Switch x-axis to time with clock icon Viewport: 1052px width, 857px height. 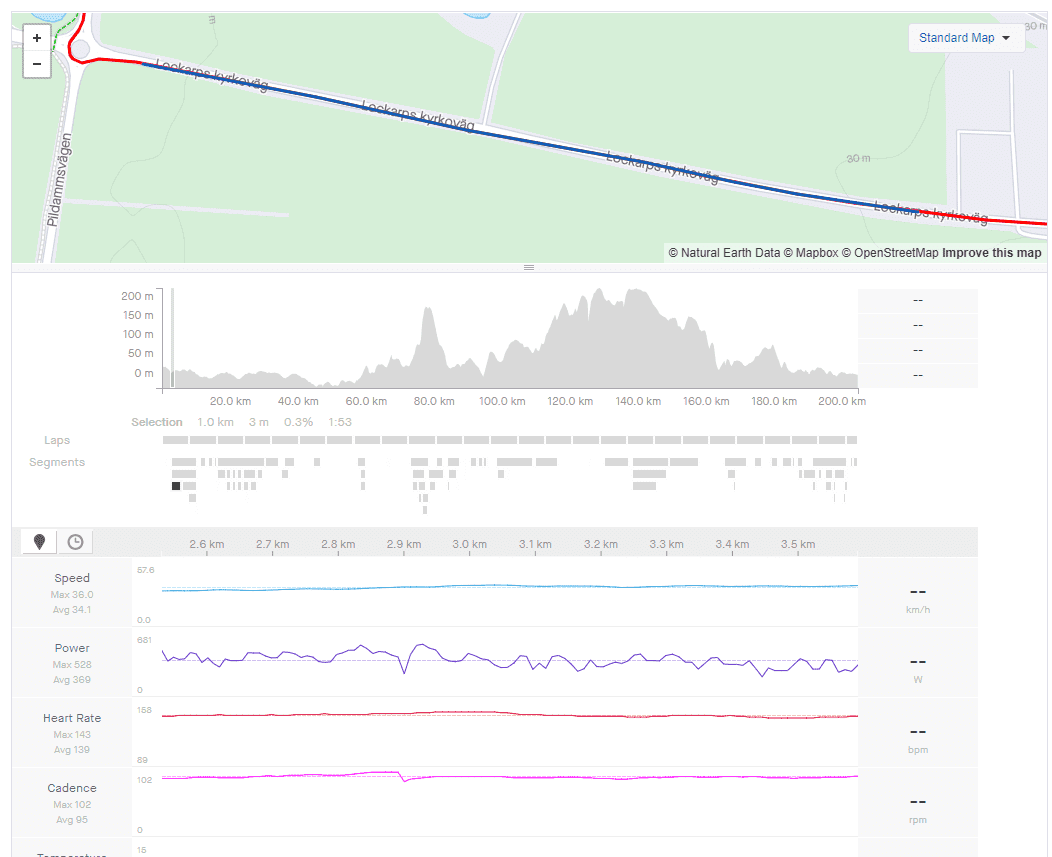75,542
